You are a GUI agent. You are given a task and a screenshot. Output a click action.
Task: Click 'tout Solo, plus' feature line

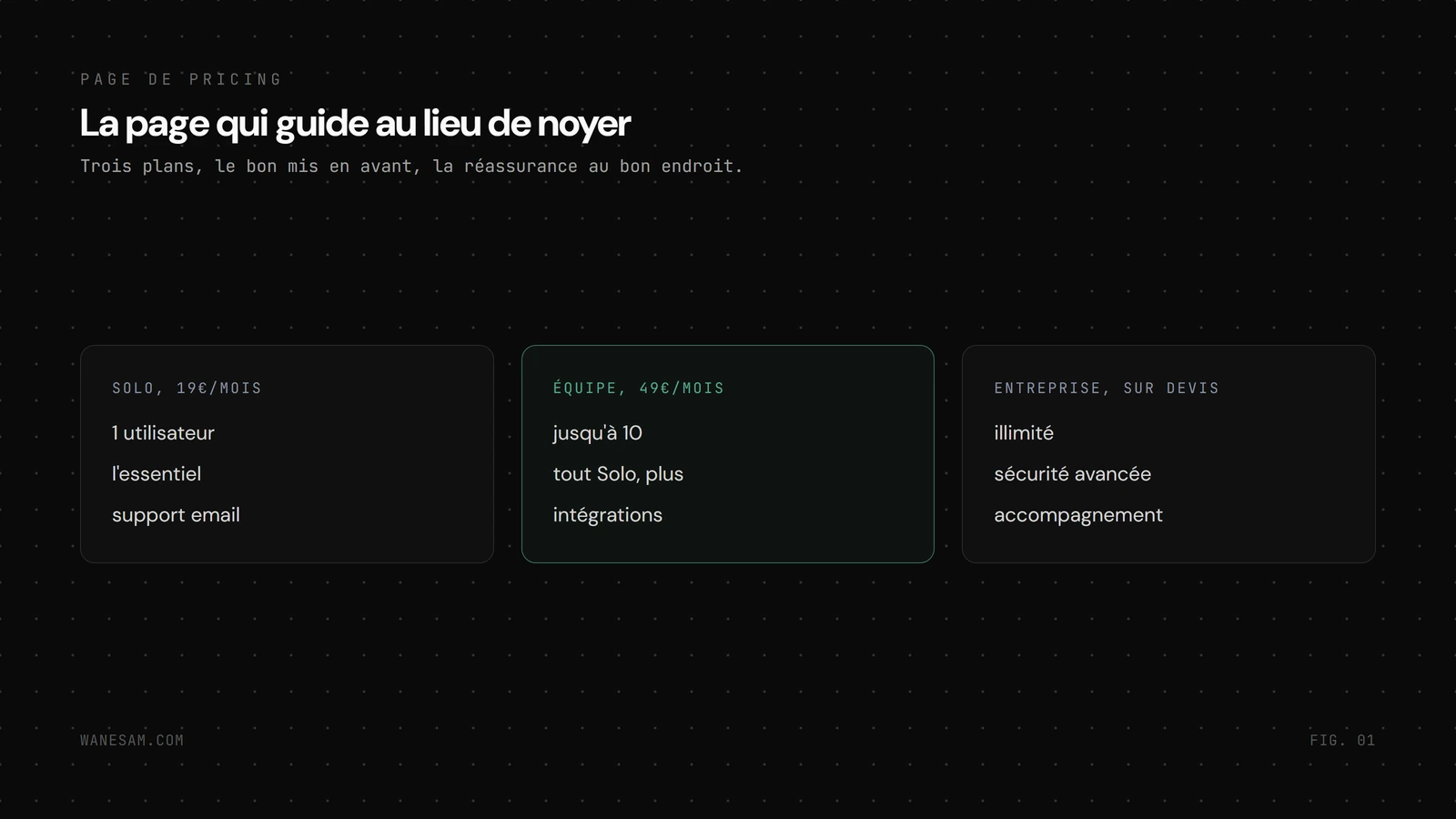[x=618, y=474]
